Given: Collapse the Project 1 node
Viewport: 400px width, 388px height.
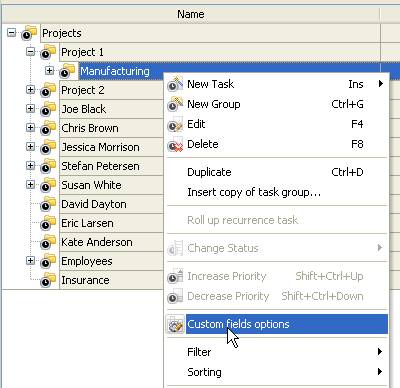Looking at the screenshot, I should (31, 52).
